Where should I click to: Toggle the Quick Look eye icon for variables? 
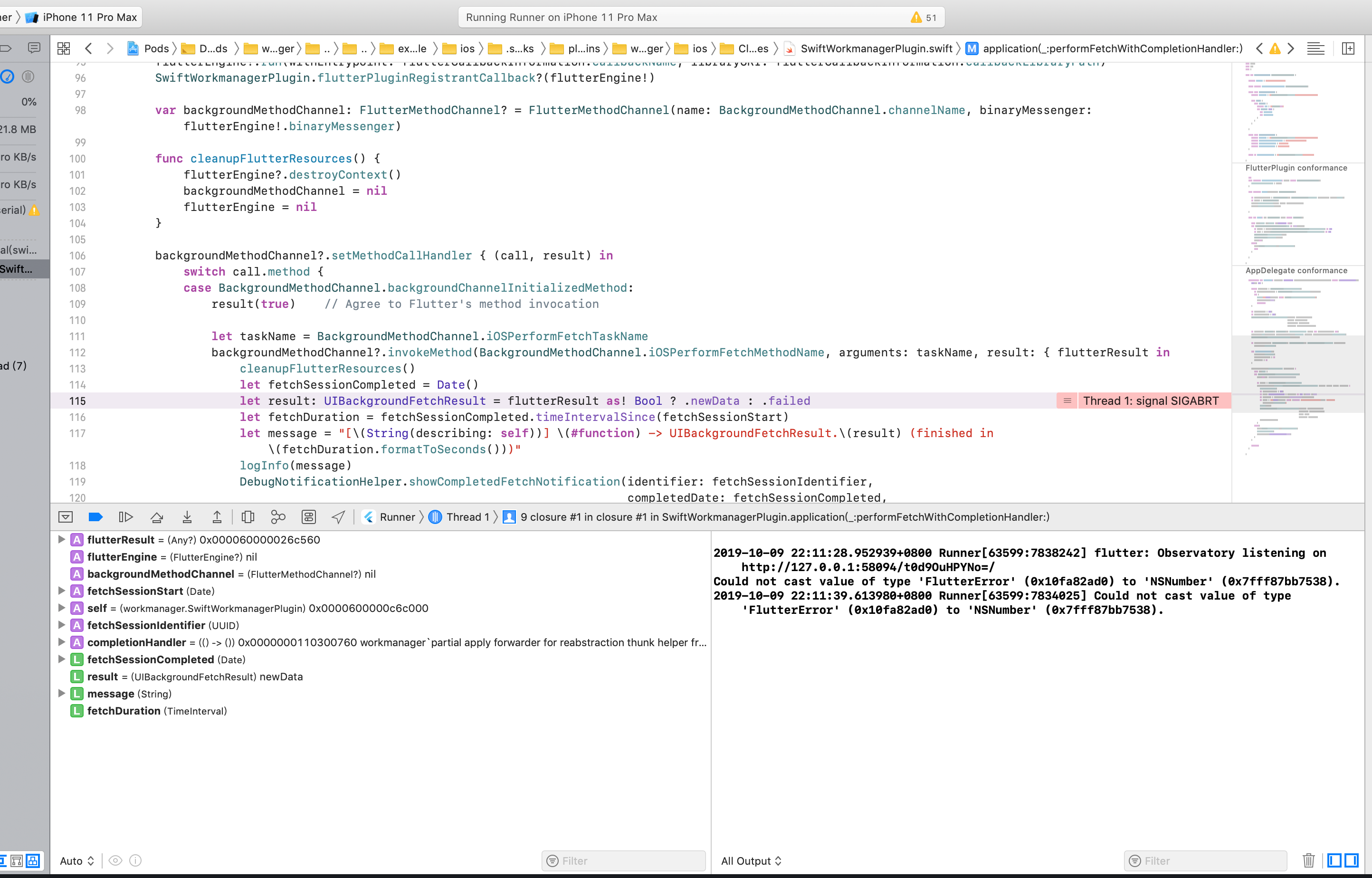(115, 860)
